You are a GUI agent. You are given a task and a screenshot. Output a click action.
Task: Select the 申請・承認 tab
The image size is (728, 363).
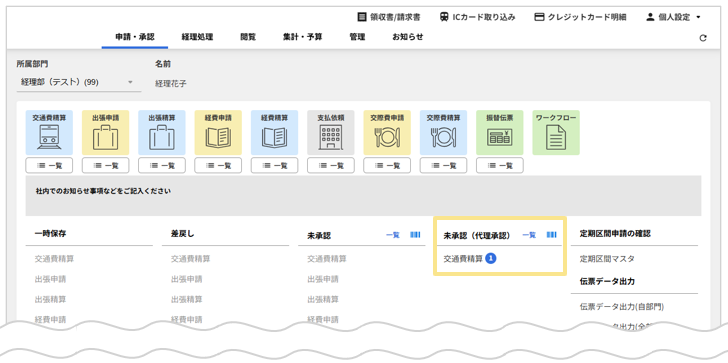pos(135,37)
